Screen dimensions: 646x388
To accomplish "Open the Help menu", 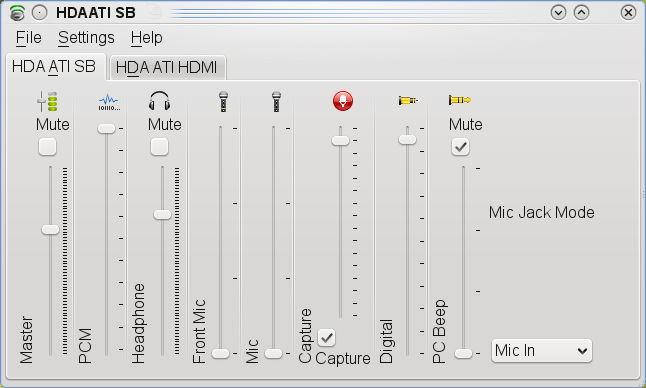I will pyautogui.click(x=146, y=38).
